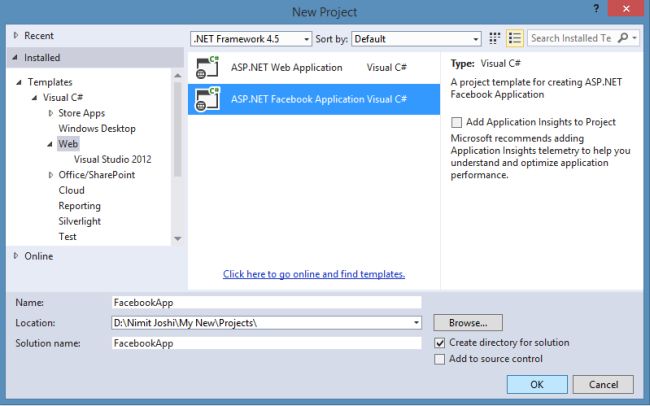Image resolution: width=650 pixels, height=406 pixels.
Task: Select Visual Studio 2012 under Web
Action: pos(113,159)
